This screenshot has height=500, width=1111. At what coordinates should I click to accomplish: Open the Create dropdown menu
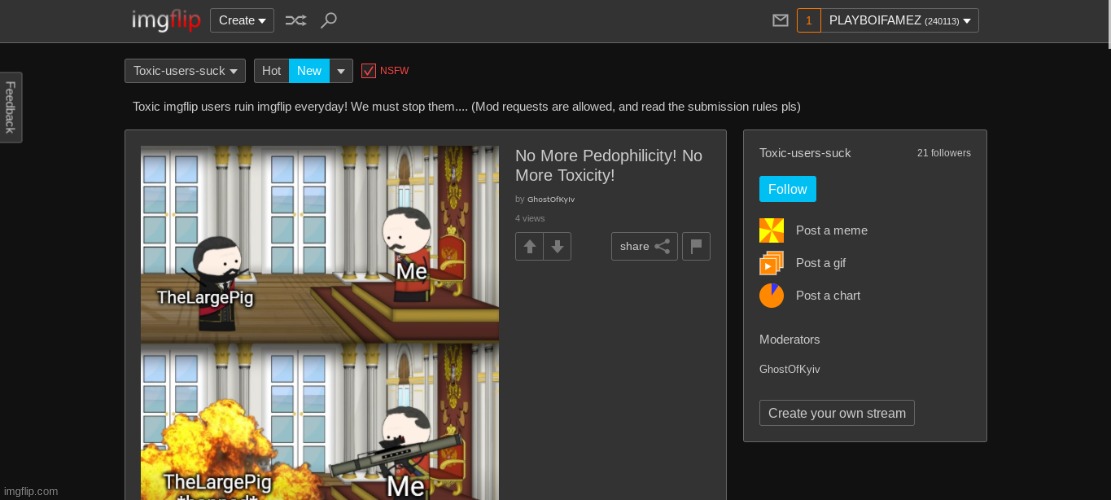242,20
